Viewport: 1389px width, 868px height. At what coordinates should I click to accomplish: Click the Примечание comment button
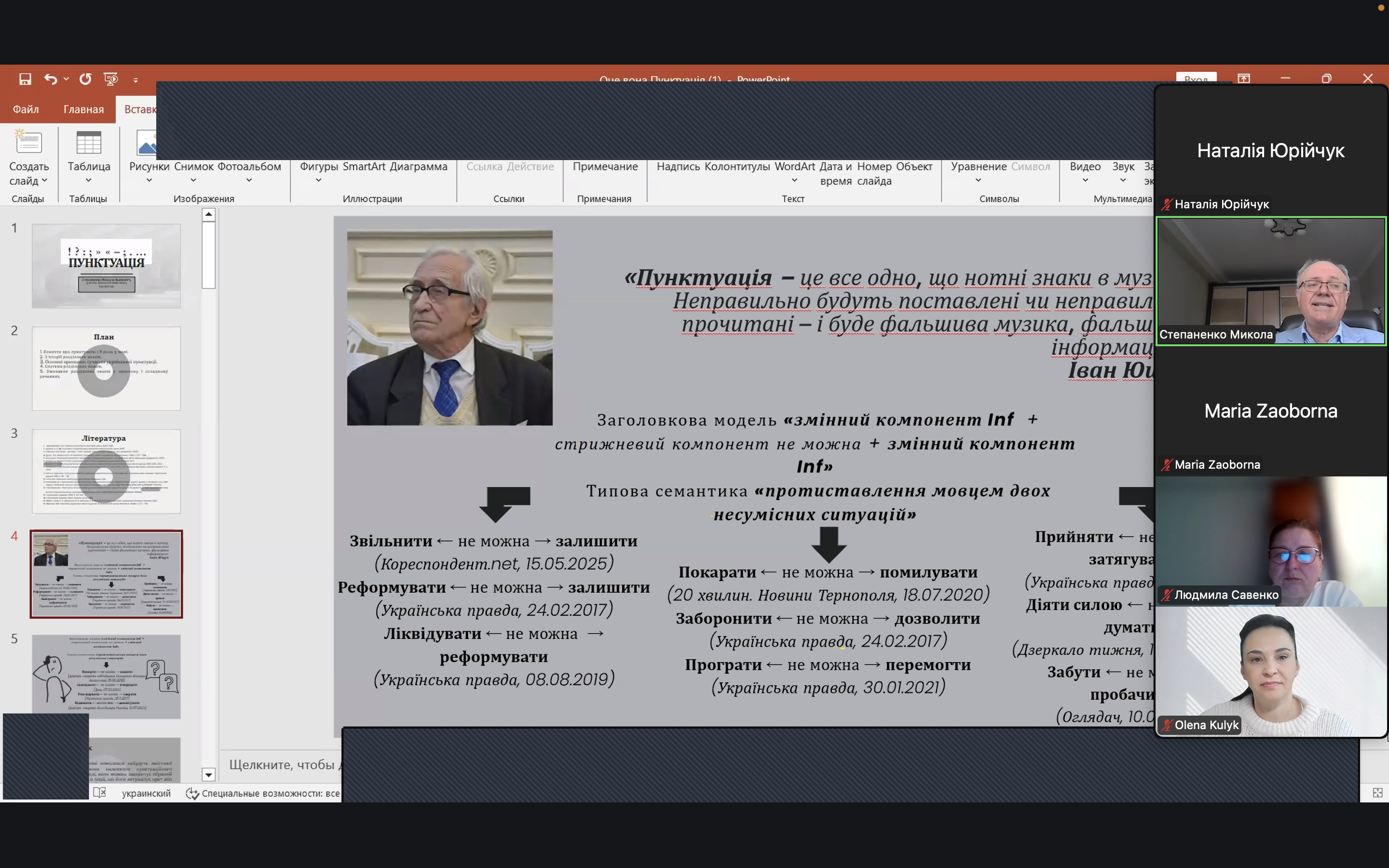(x=605, y=166)
